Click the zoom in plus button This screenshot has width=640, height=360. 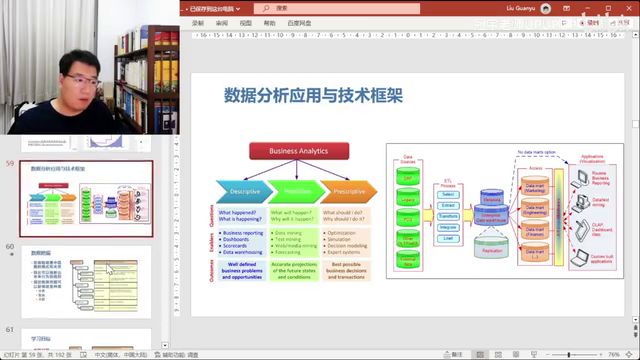pyautogui.click(x=602, y=355)
